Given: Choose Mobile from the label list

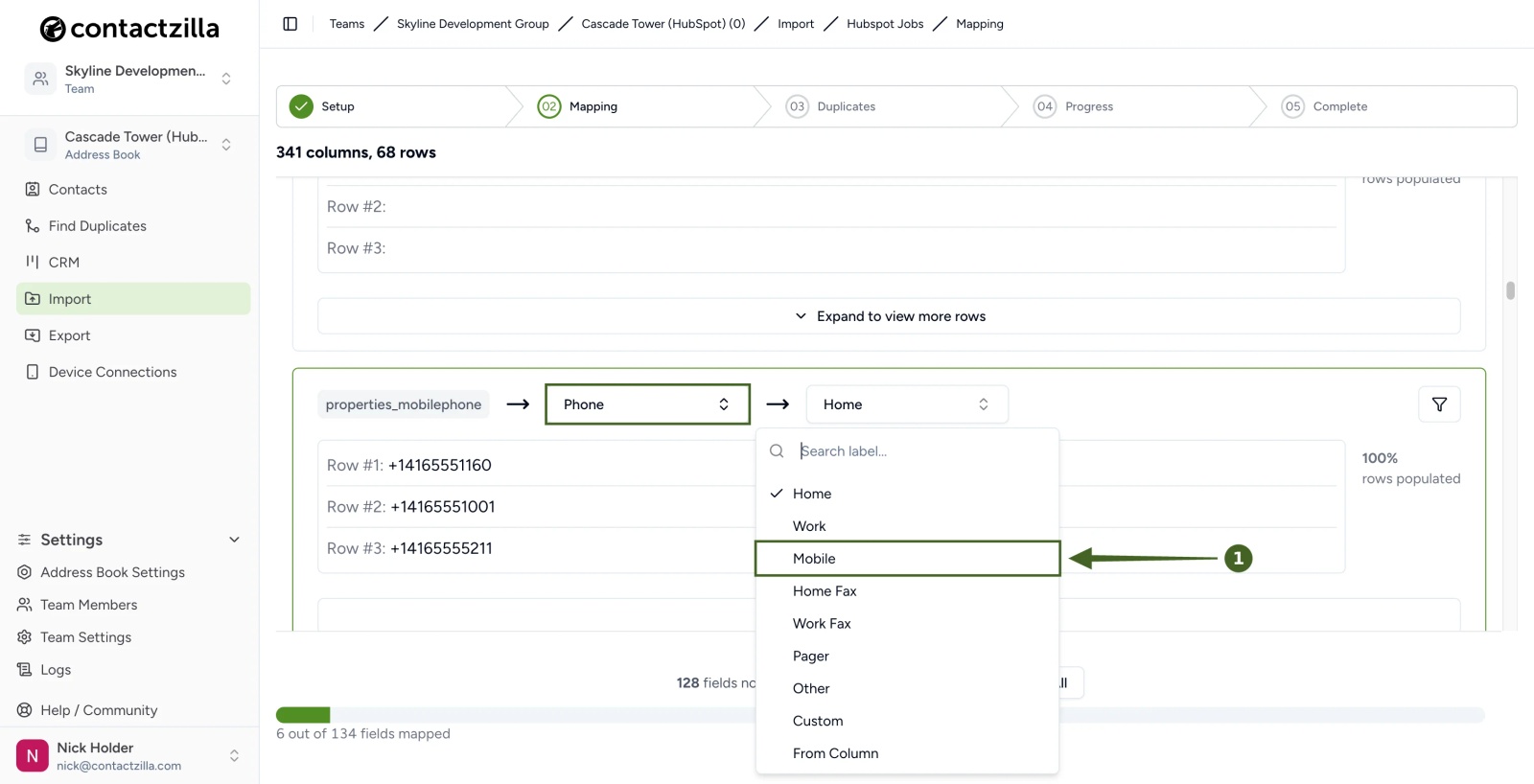Looking at the screenshot, I should pos(907,559).
